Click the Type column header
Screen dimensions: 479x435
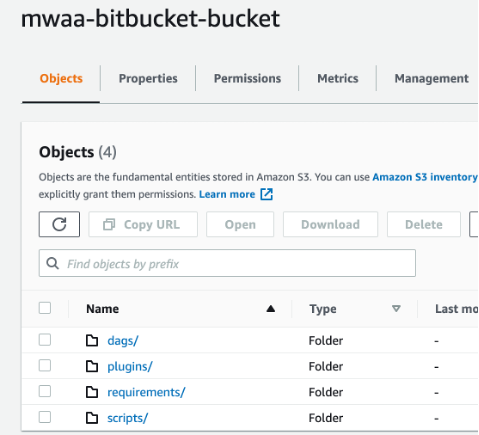coord(323,309)
